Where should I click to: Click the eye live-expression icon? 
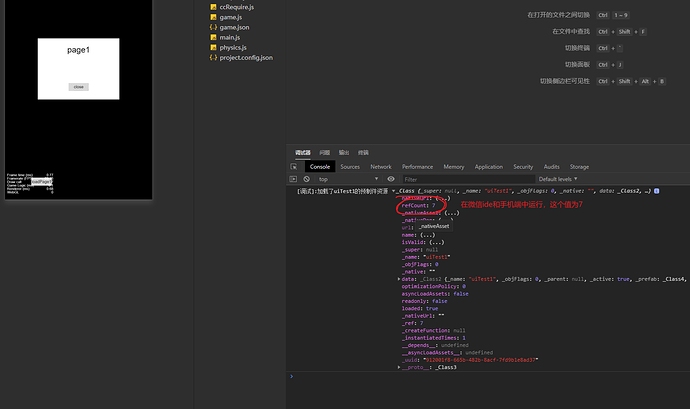(391, 179)
